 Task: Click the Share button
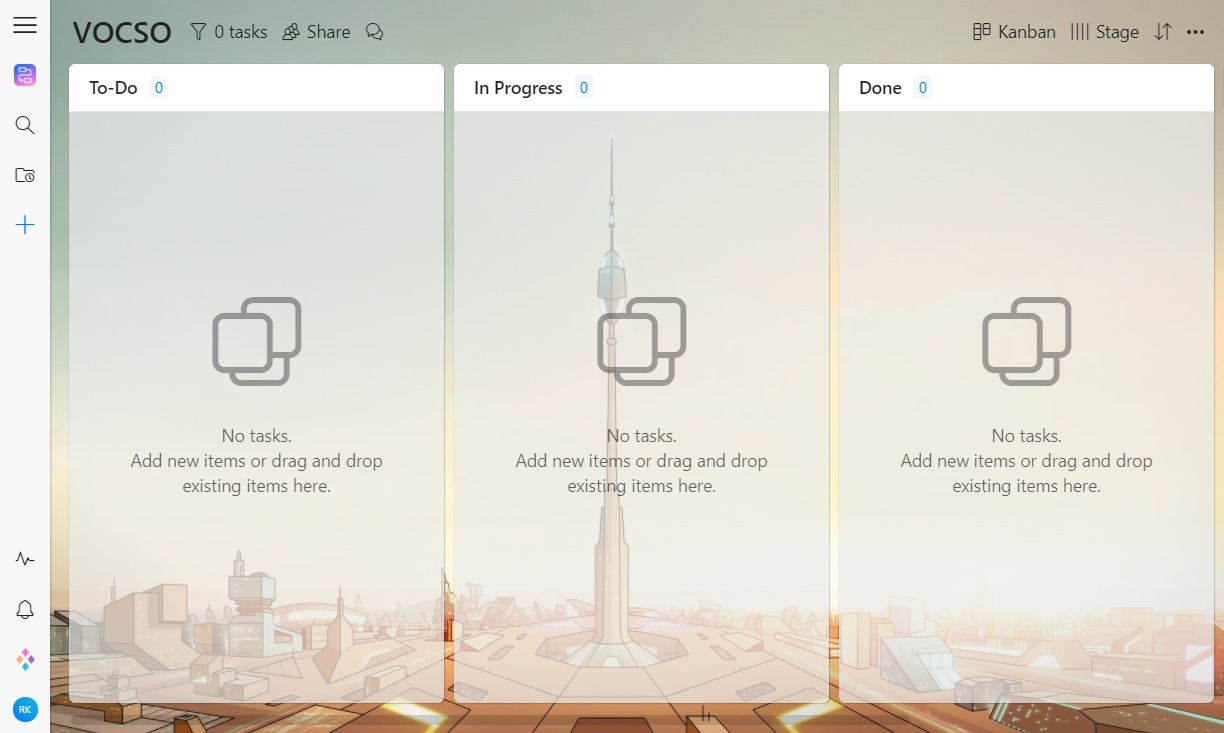pos(316,32)
